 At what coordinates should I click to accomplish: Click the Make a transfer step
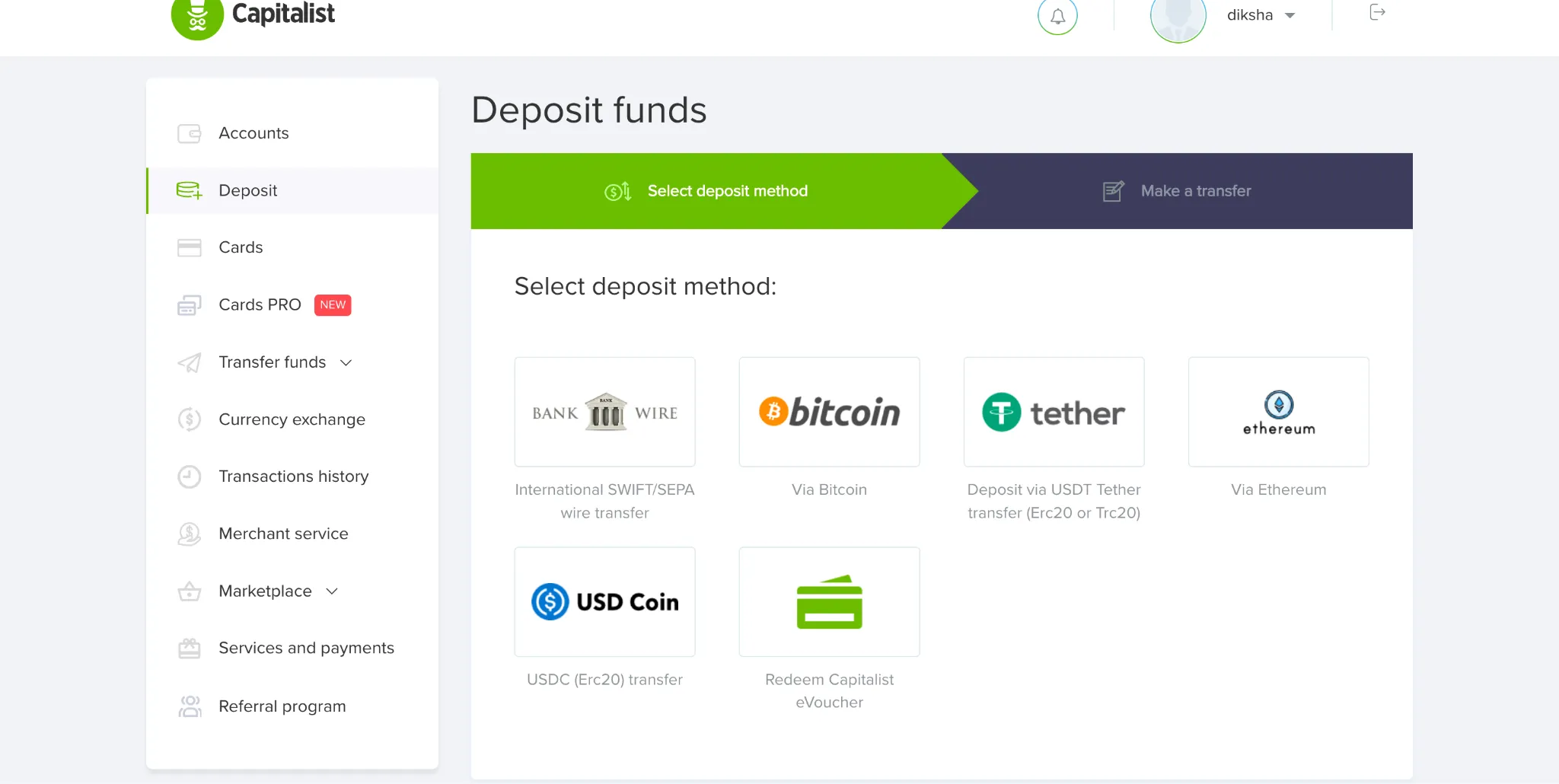pos(1194,191)
